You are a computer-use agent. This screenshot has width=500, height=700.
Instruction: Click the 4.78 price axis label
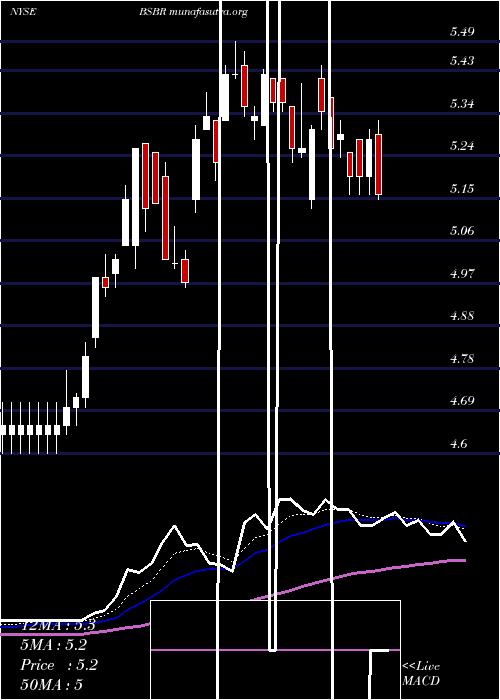tap(462, 358)
